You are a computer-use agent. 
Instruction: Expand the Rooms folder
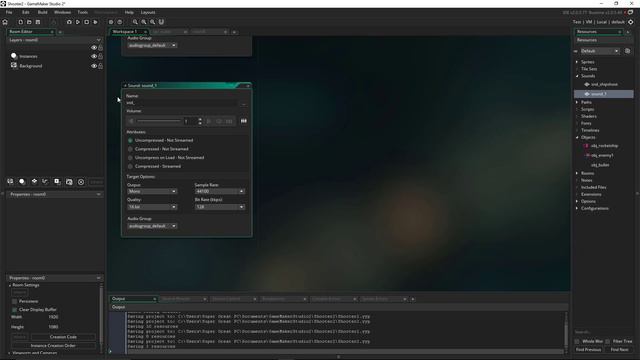577,173
